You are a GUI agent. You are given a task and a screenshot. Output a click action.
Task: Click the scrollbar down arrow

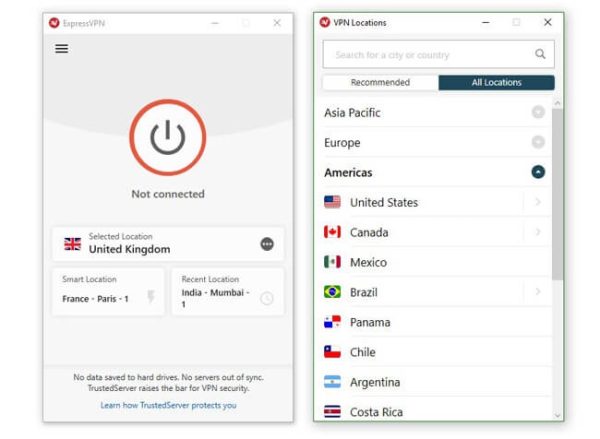[557, 415]
